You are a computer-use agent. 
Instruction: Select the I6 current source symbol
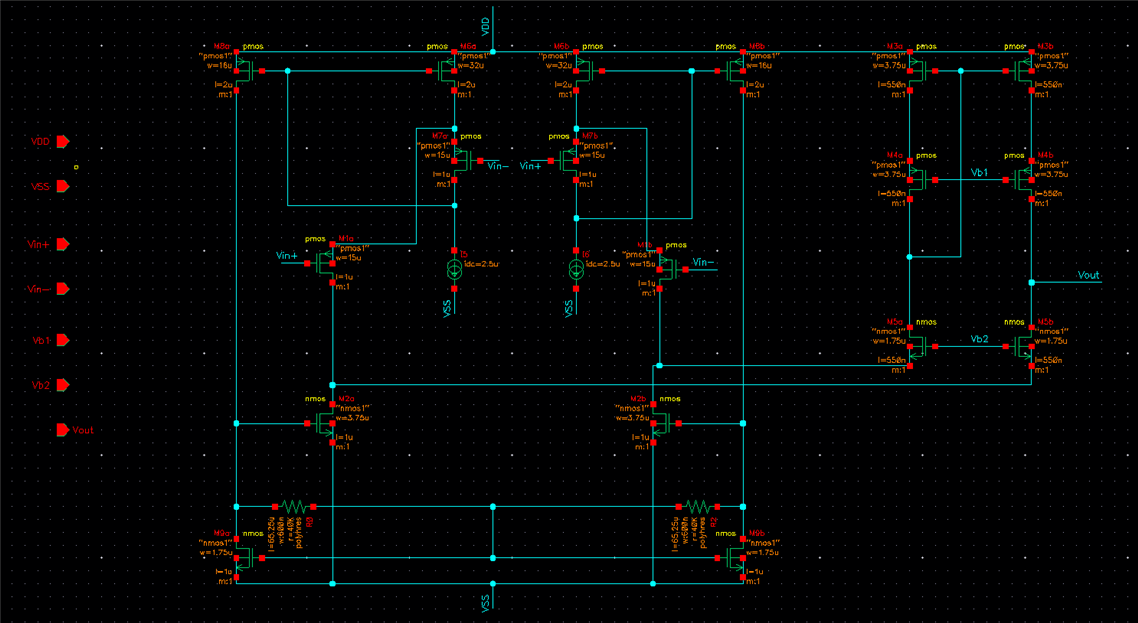click(x=576, y=270)
